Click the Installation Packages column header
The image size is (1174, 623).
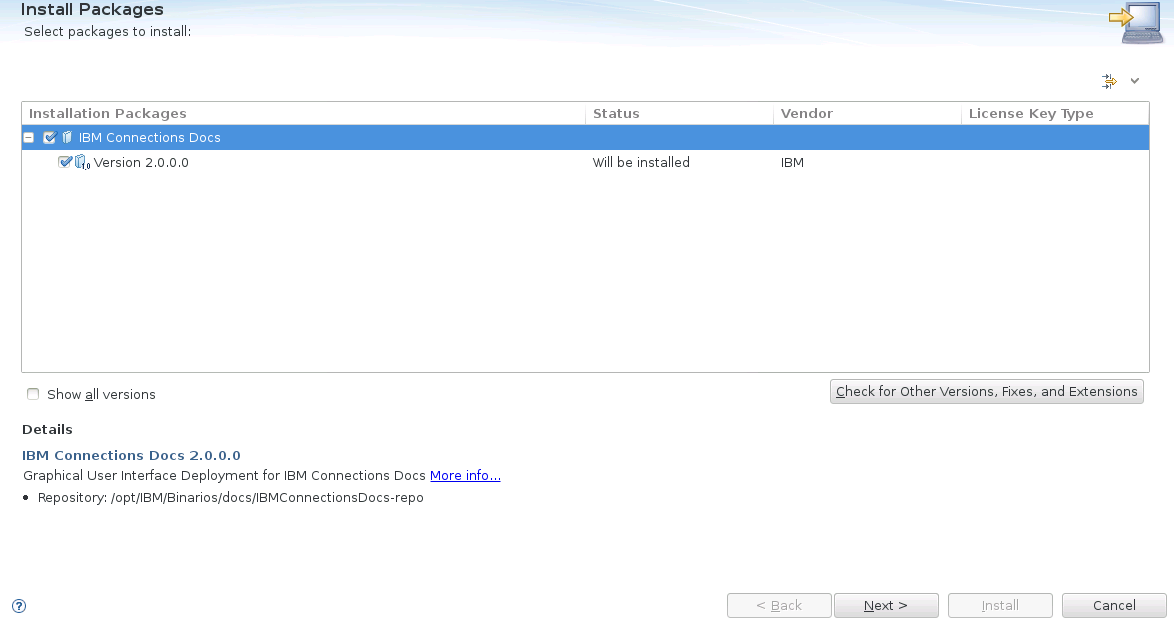click(304, 114)
